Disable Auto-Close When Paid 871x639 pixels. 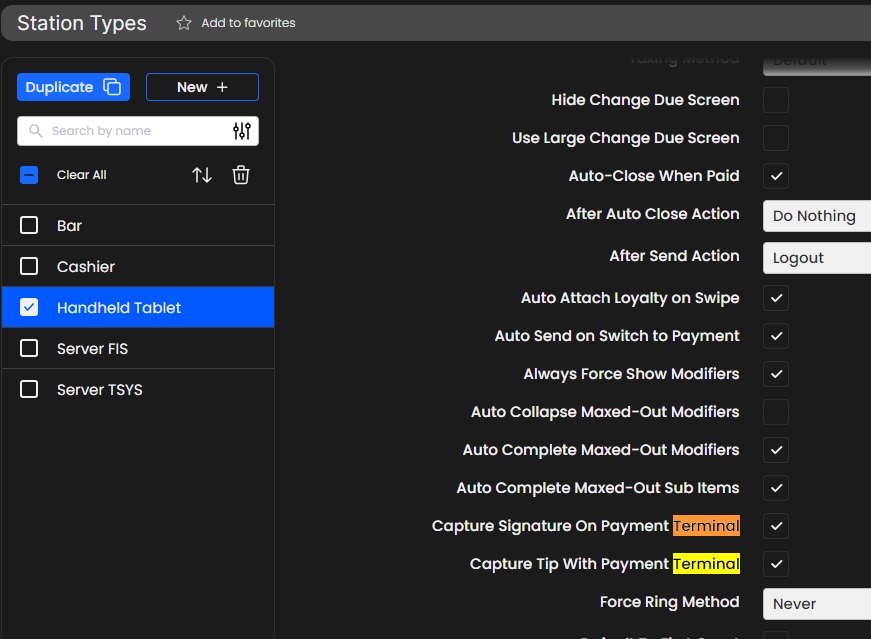point(776,176)
